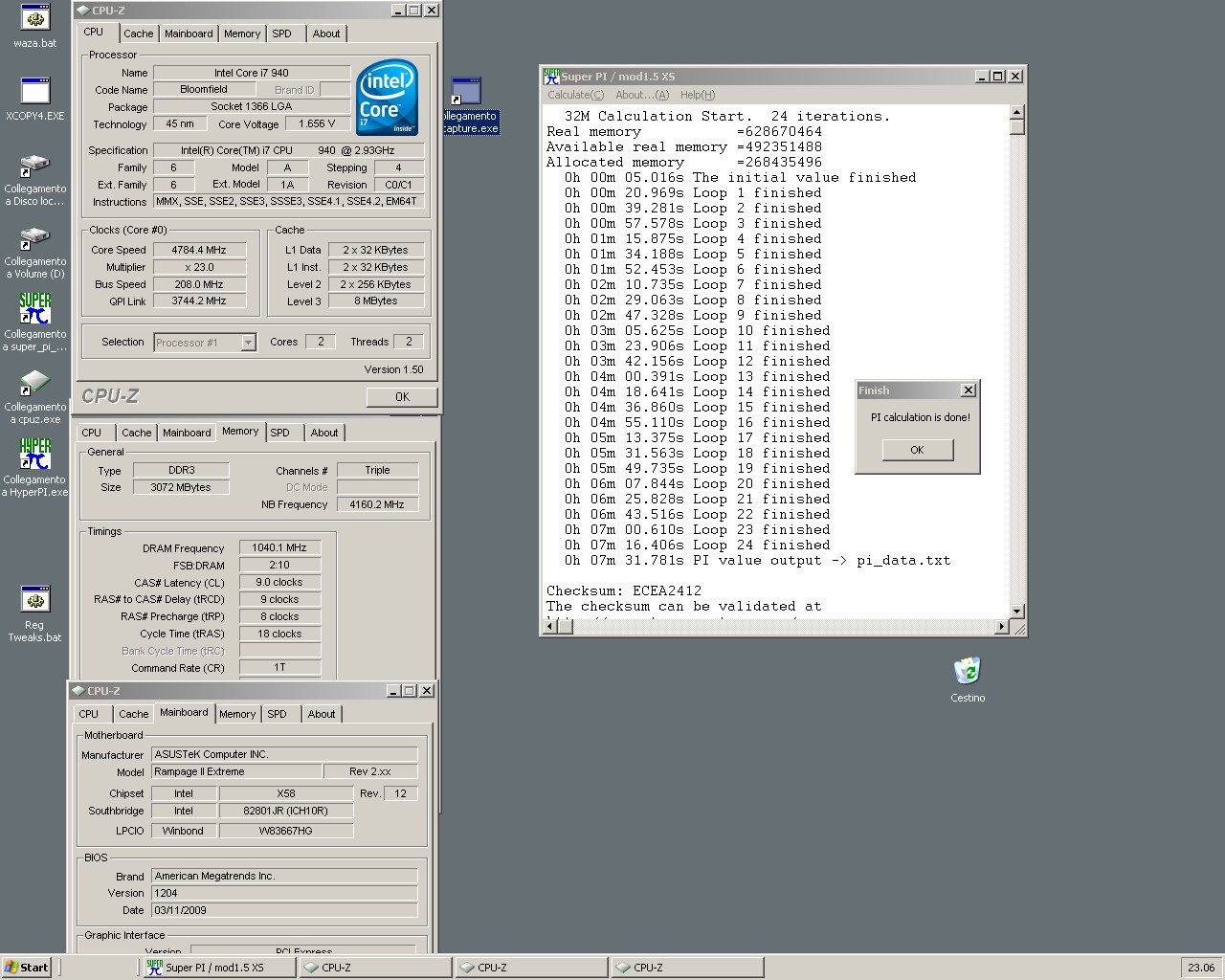The image size is (1225, 980).
Task: Switch to Cache tab in top CPU-Z
Action: click(x=139, y=33)
